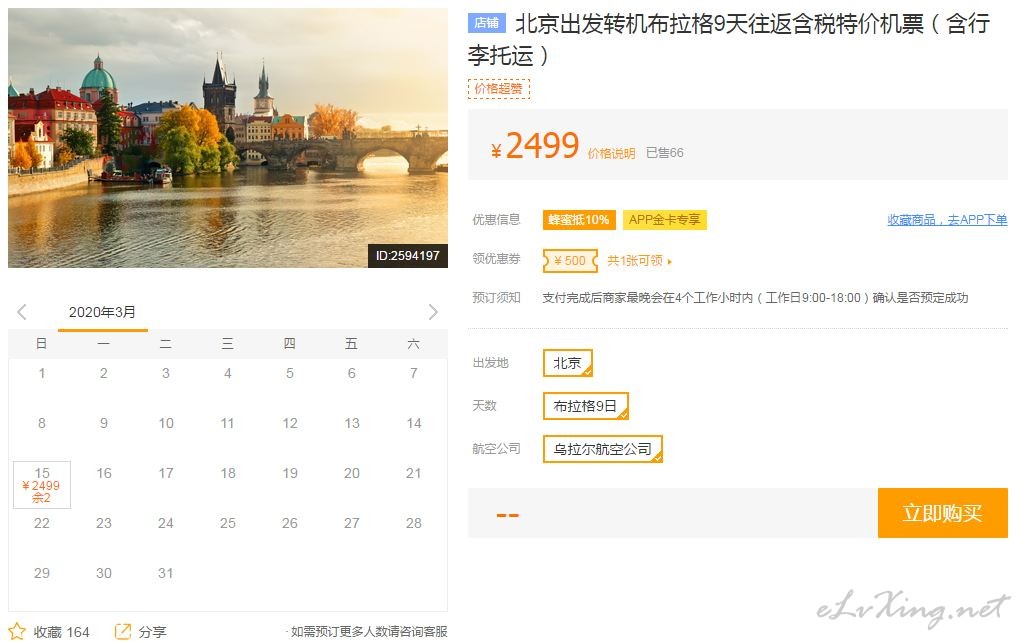Click the share icon
The image size is (1021, 642).
click(122, 631)
